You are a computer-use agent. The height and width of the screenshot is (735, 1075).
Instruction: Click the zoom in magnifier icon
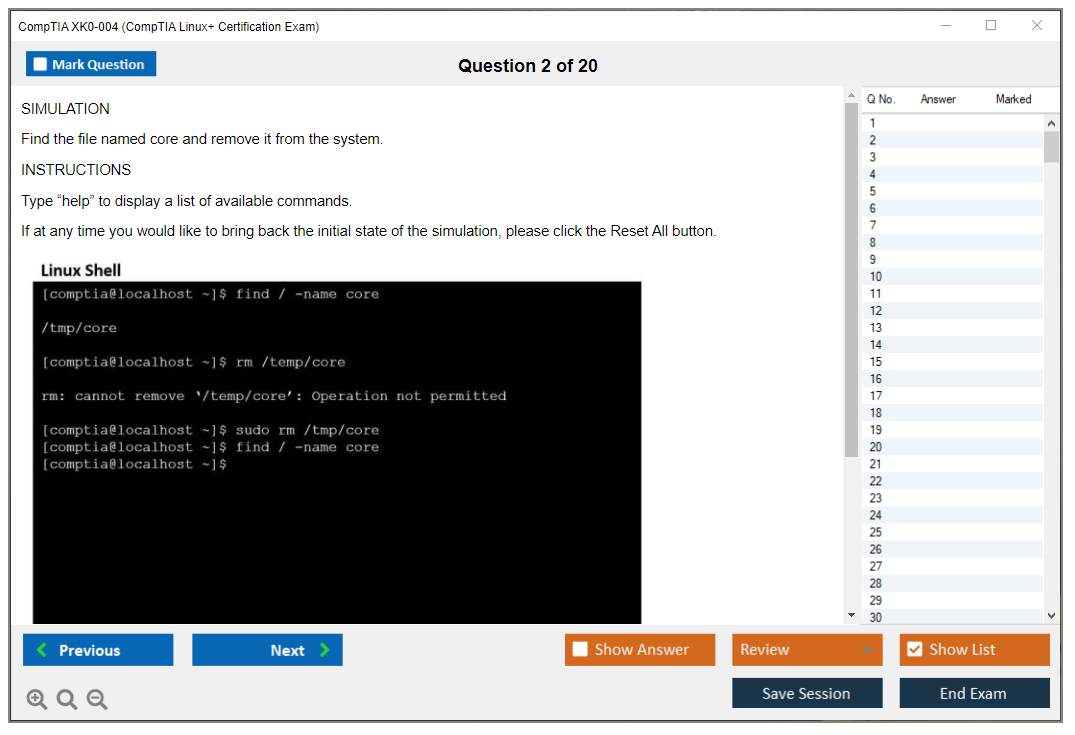point(37,700)
